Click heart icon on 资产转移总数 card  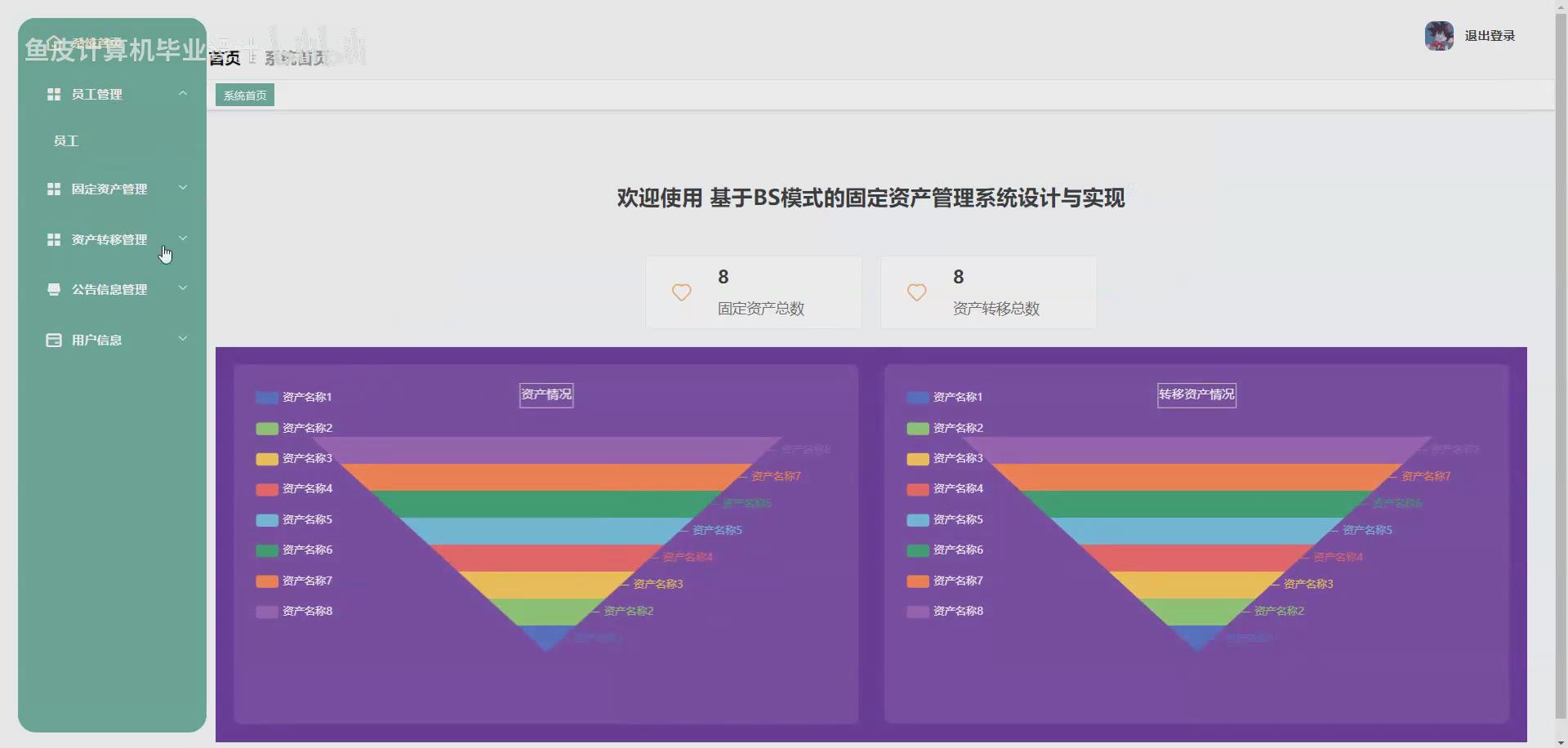pyautogui.click(x=916, y=292)
